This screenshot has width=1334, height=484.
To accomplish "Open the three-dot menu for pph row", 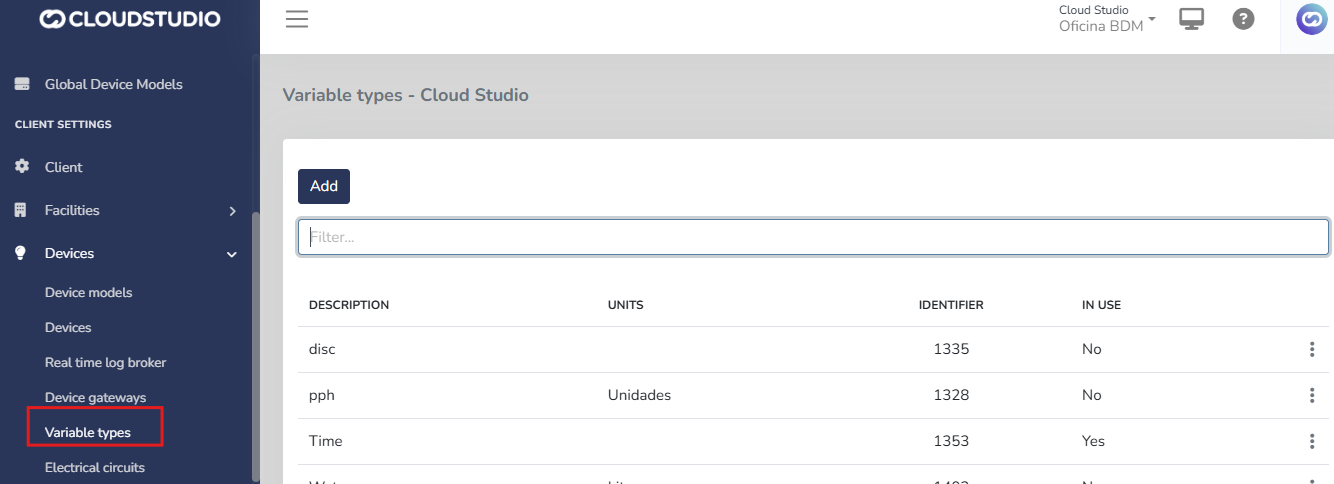I will pos(1311,395).
